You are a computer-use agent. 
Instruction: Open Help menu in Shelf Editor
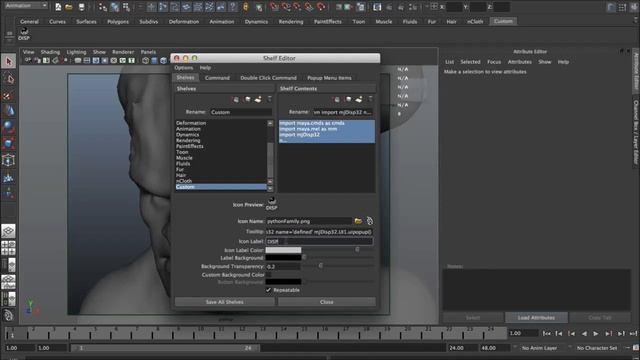click(205, 68)
